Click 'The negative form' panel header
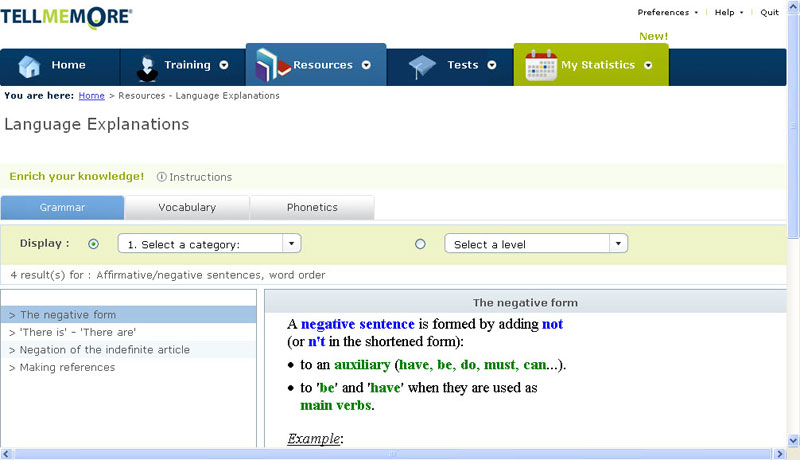The height and width of the screenshot is (460, 800). [x=525, y=302]
